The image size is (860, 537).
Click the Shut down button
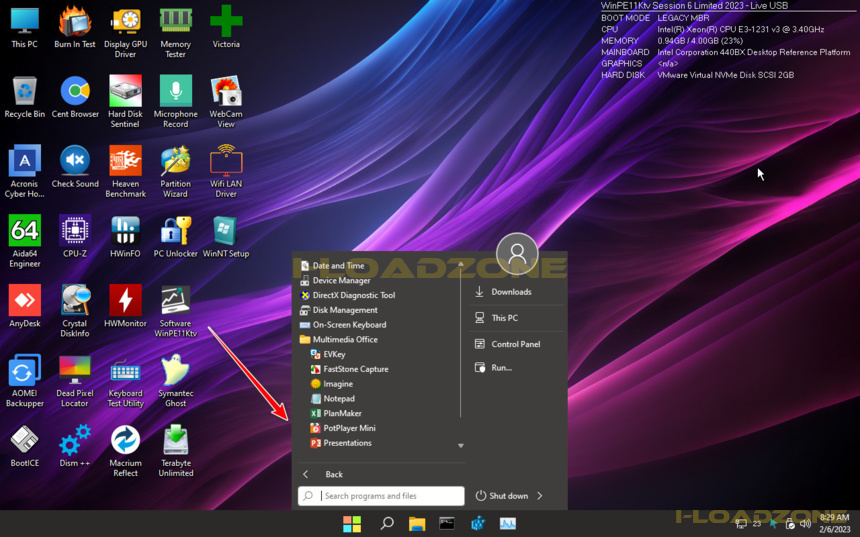tap(501, 496)
